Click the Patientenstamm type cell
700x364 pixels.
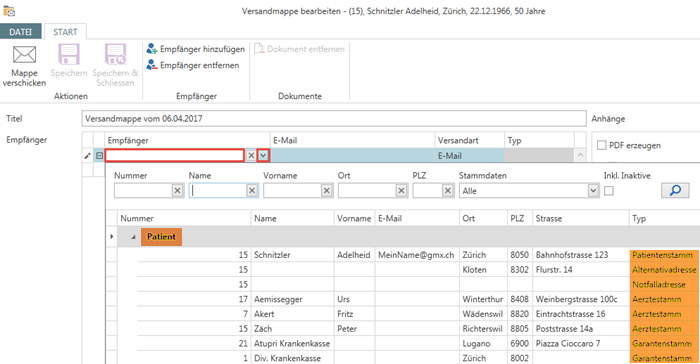pyautogui.click(x=663, y=255)
